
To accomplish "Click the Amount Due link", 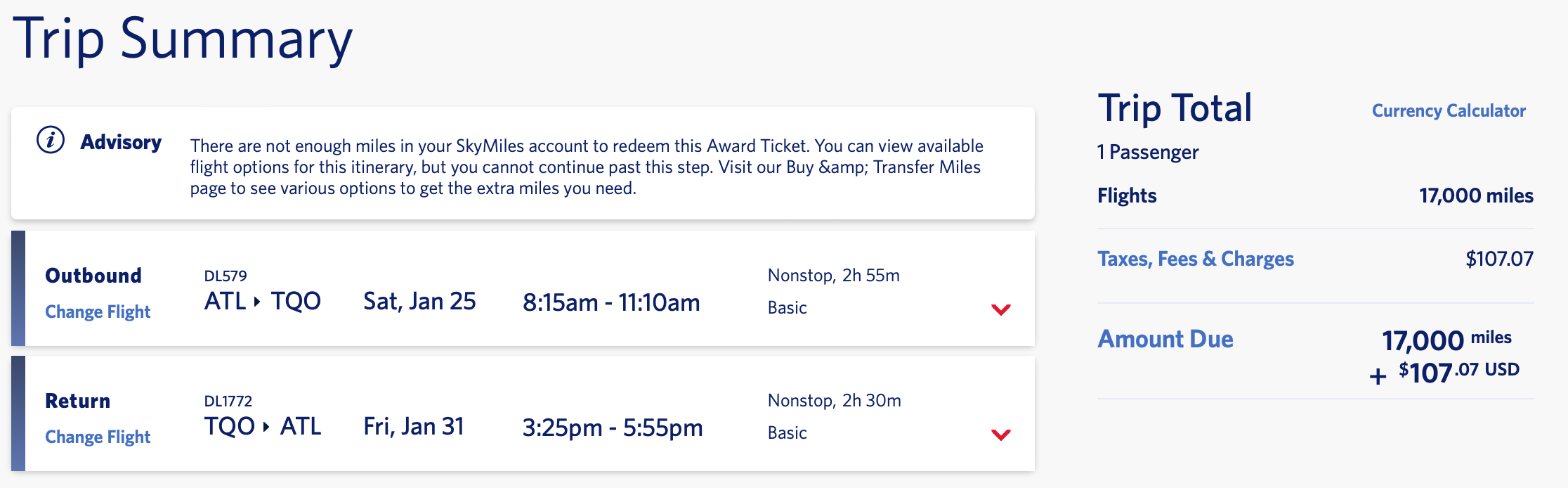I will [x=1165, y=339].
